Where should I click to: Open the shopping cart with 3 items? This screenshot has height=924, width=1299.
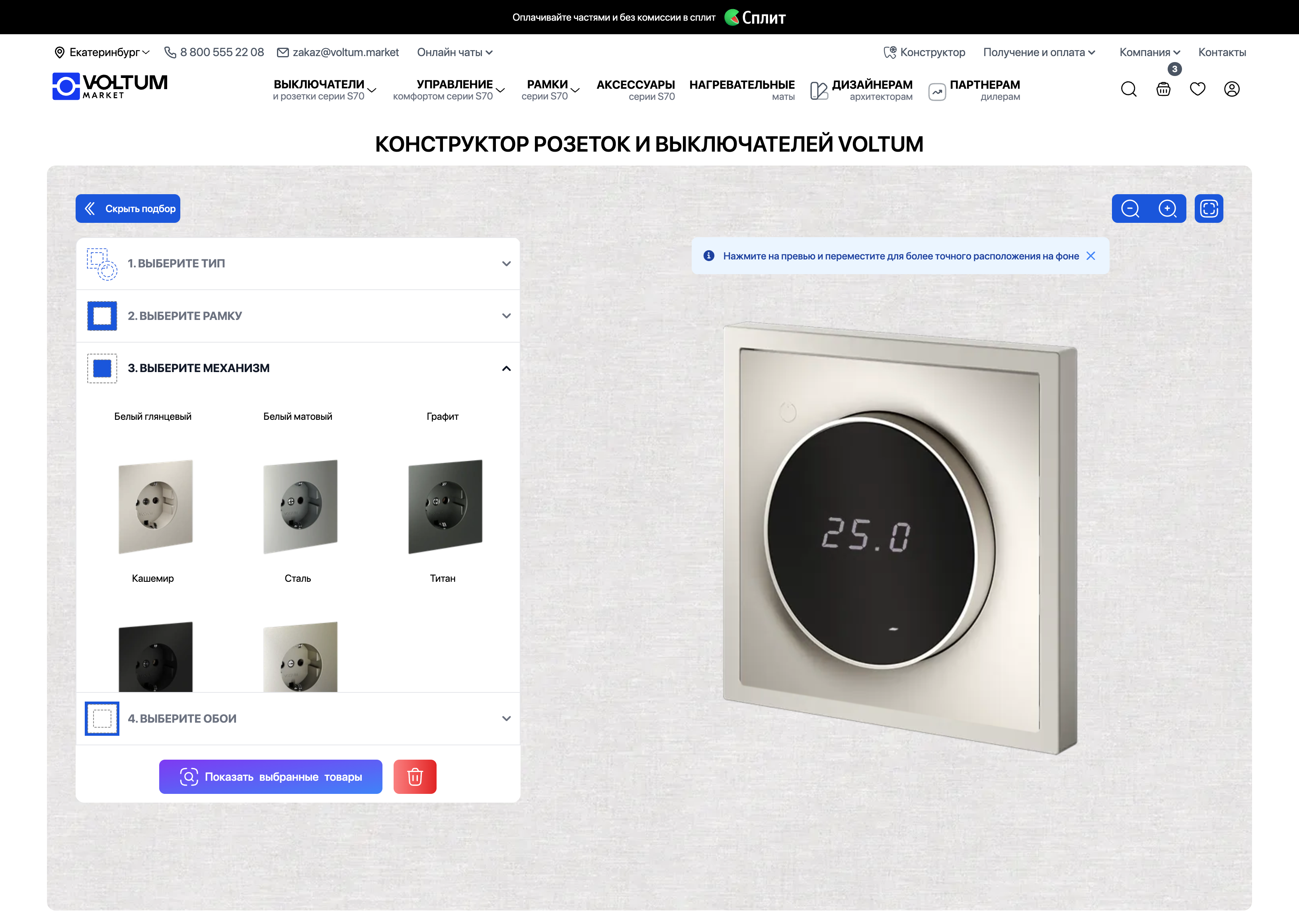(x=1164, y=89)
